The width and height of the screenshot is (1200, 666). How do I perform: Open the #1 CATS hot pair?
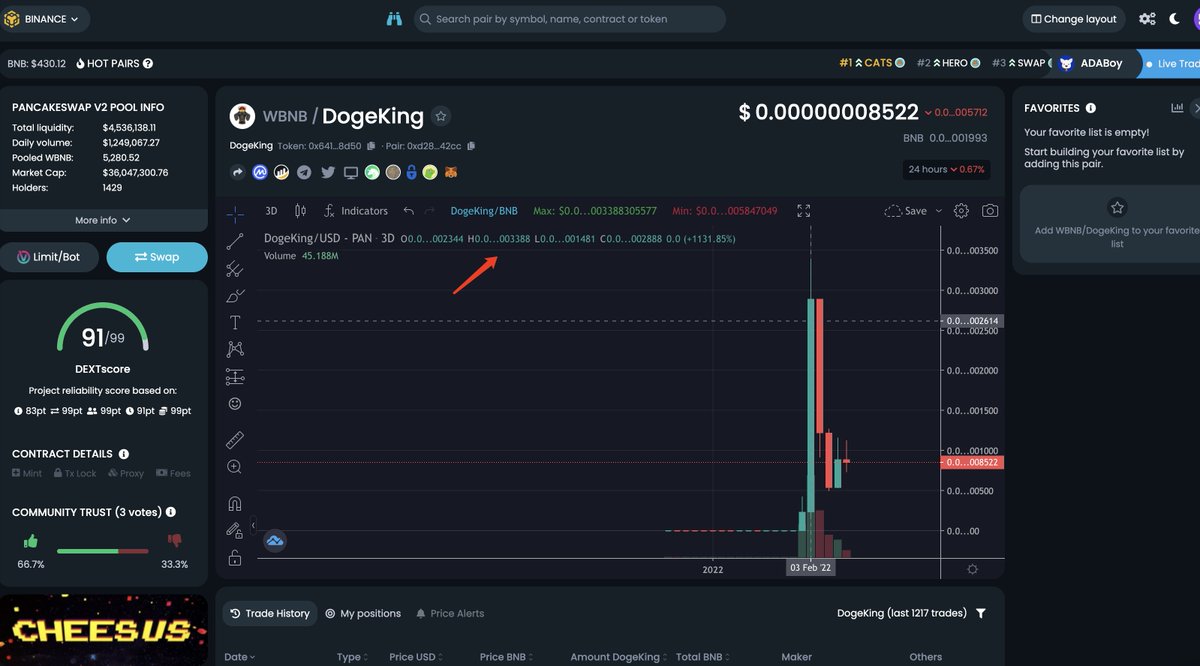click(x=872, y=63)
